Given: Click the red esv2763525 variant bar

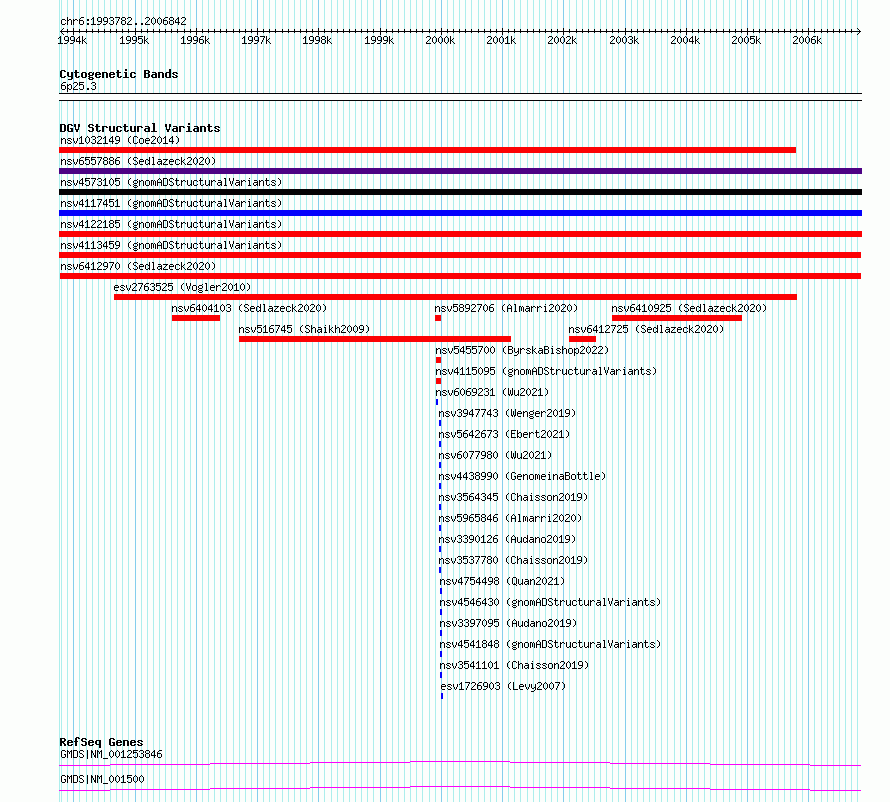Looking at the screenshot, I should (455, 297).
